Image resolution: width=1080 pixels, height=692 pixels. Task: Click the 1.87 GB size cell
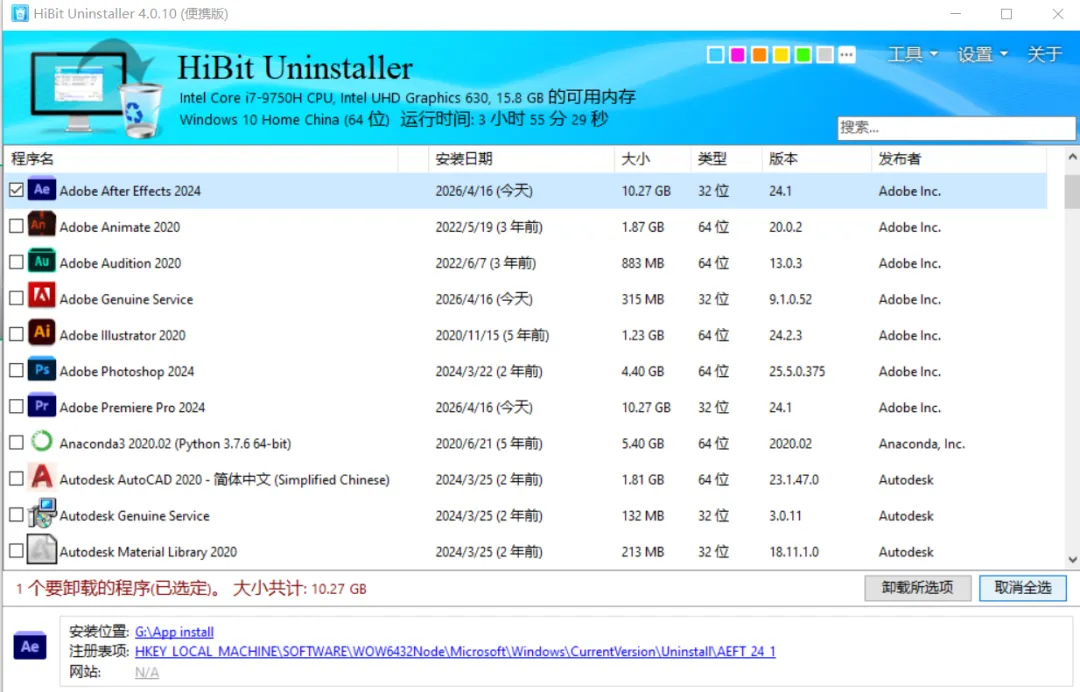tap(643, 227)
